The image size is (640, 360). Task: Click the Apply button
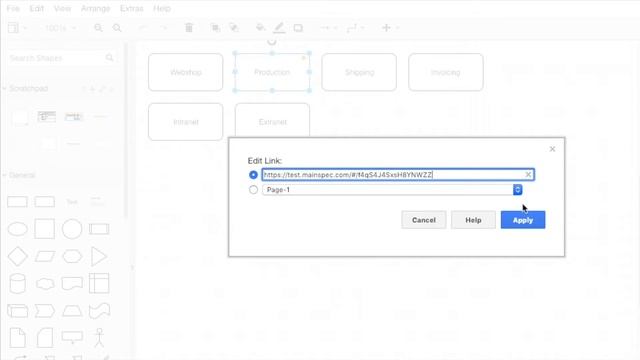[x=523, y=220]
